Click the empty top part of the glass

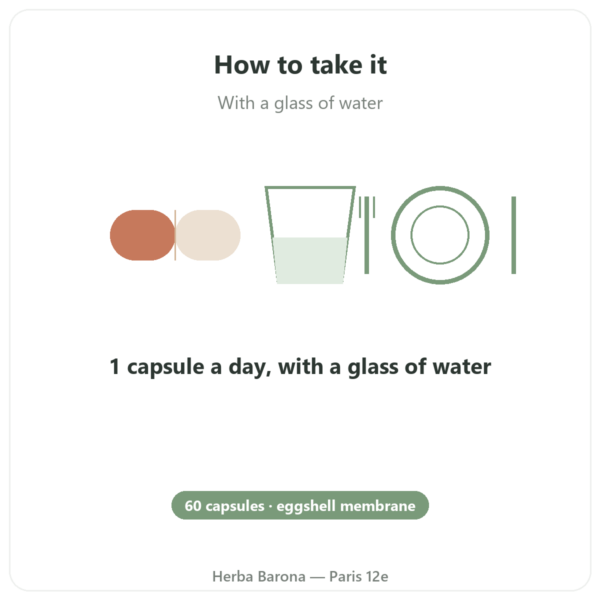[310, 213]
